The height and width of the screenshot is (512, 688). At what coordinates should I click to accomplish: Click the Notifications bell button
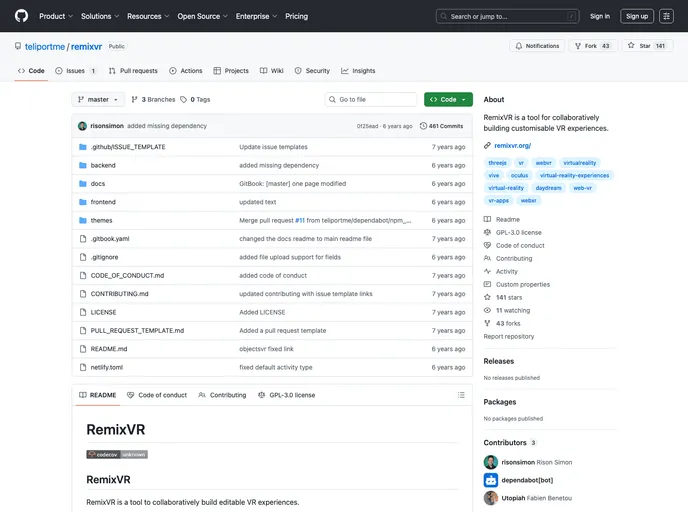(537, 46)
